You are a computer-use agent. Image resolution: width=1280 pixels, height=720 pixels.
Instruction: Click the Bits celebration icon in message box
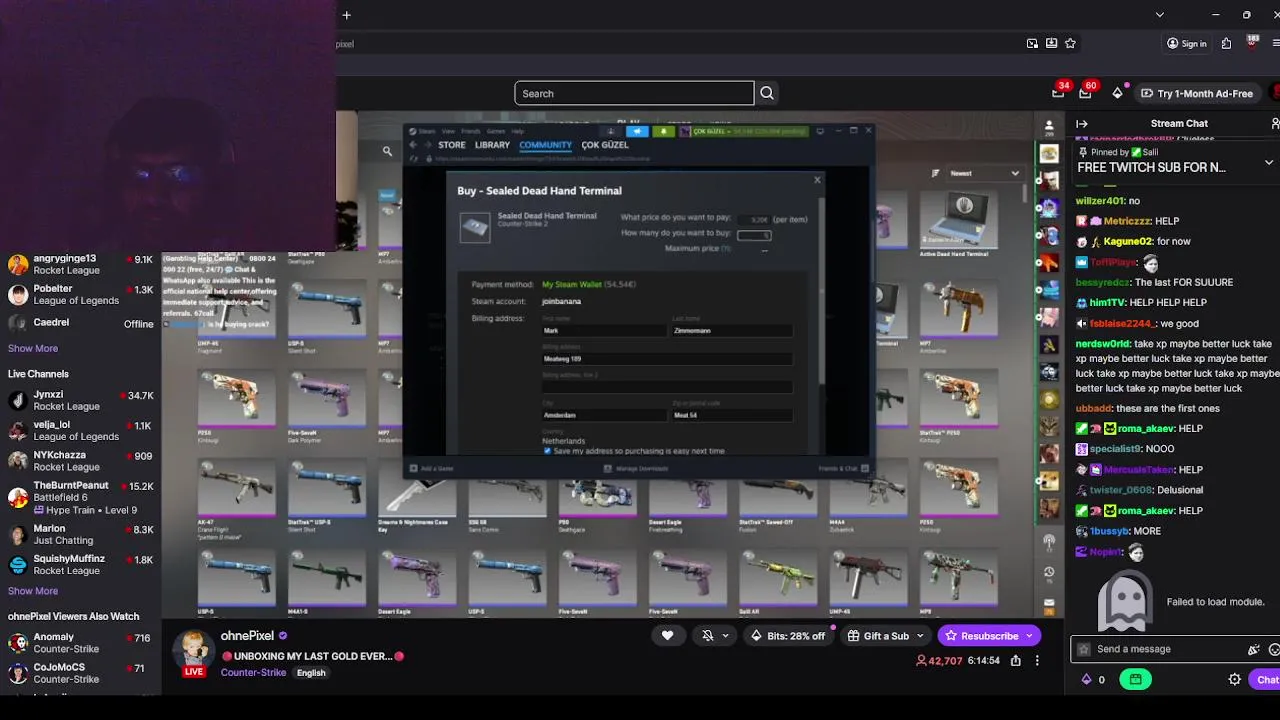[x=1254, y=649]
